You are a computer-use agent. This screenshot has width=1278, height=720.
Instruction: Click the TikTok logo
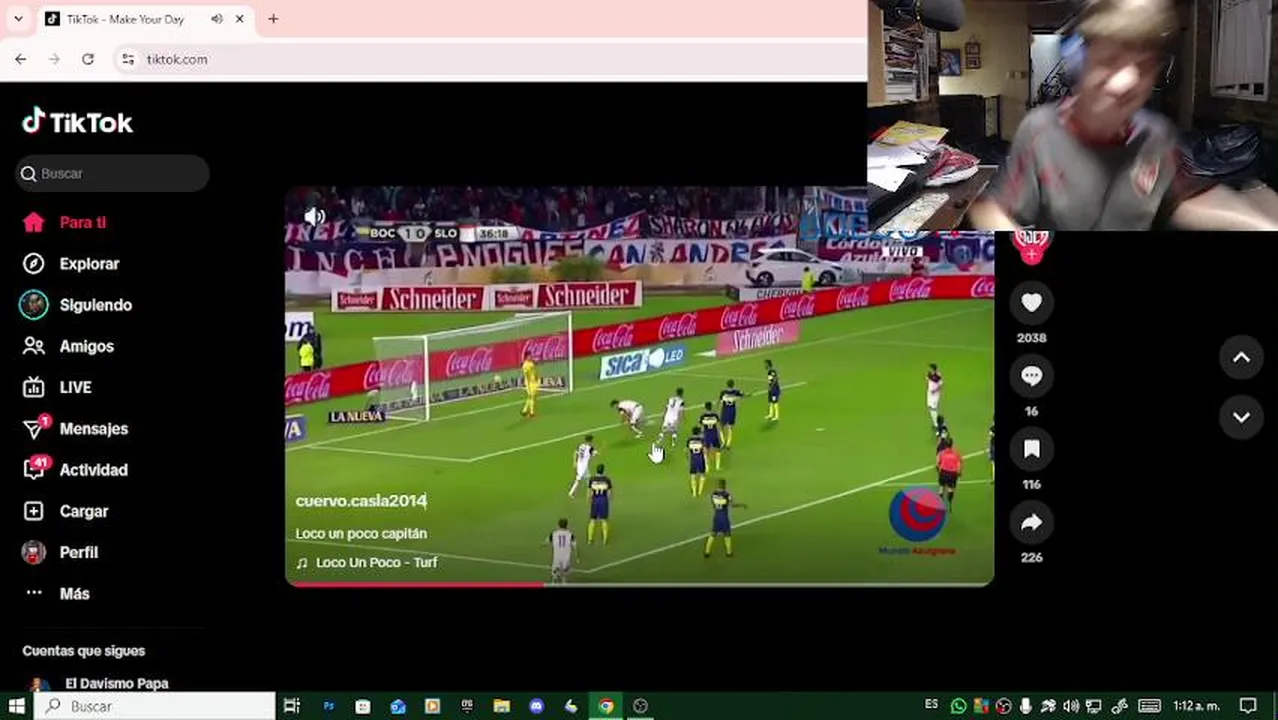tap(77, 122)
